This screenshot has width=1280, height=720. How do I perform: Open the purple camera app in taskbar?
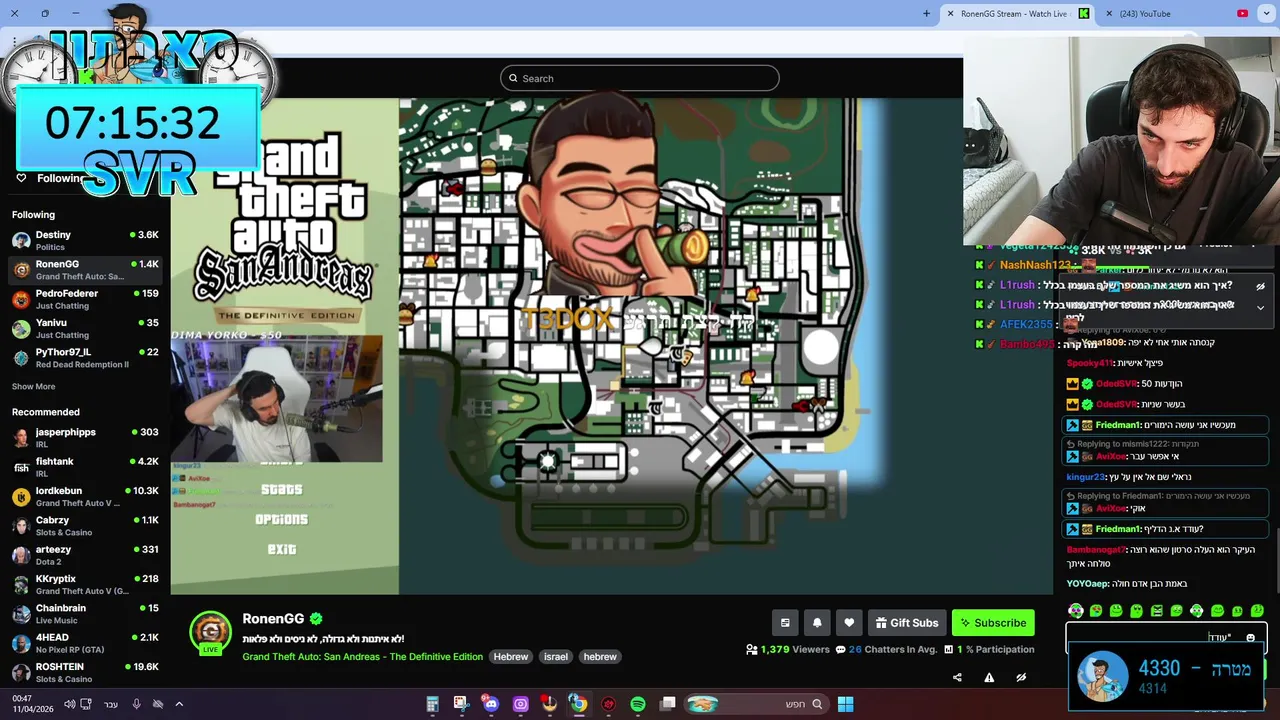point(520,704)
